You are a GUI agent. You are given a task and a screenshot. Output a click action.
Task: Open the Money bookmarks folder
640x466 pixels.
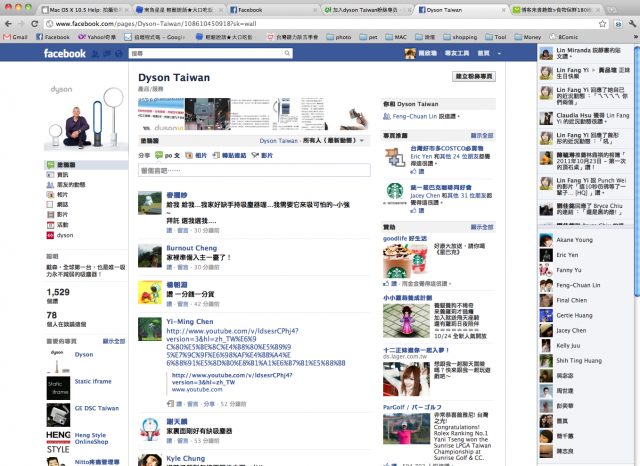pos(528,37)
